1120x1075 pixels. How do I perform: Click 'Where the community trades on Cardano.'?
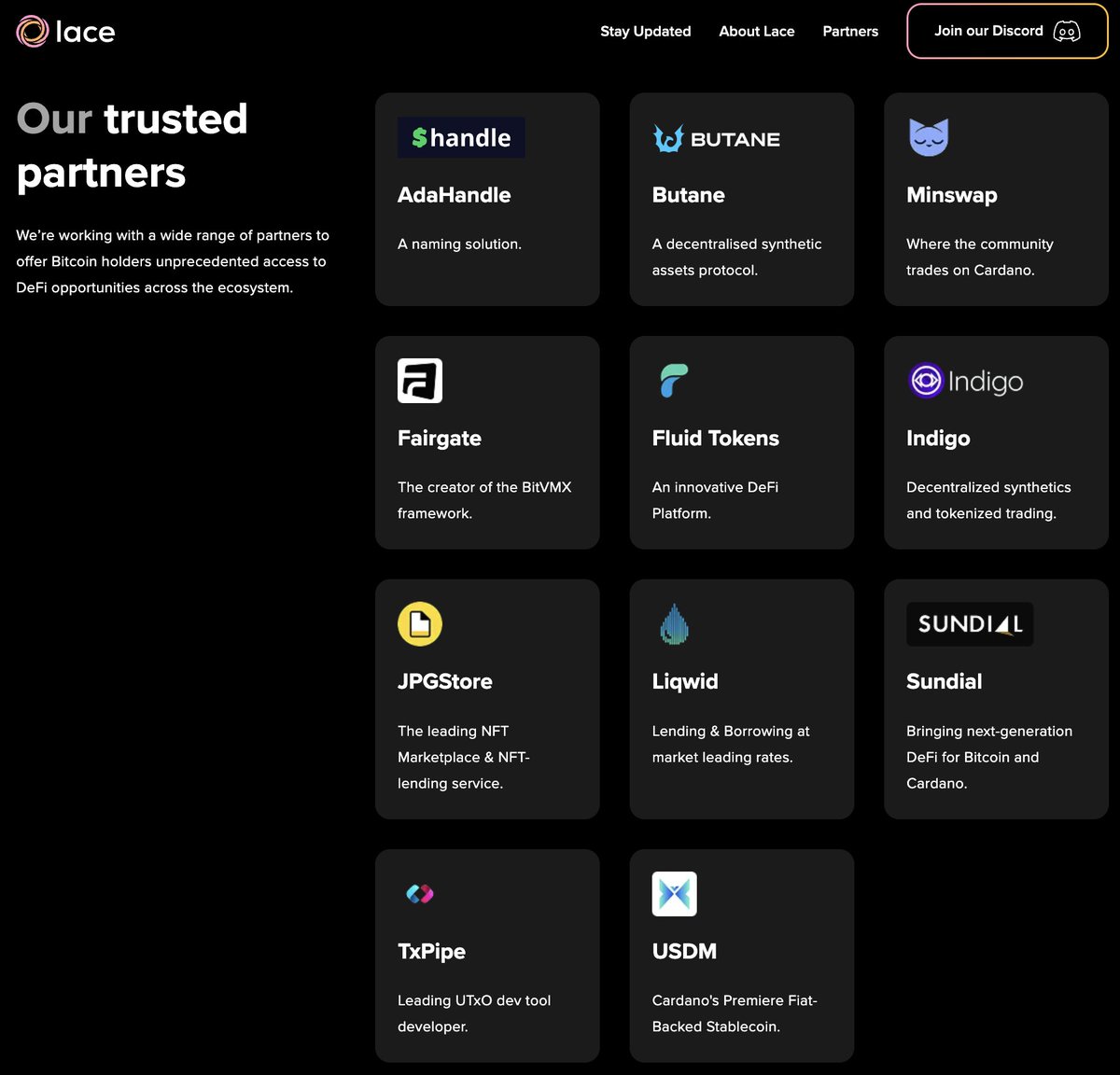(x=980, y=258)
